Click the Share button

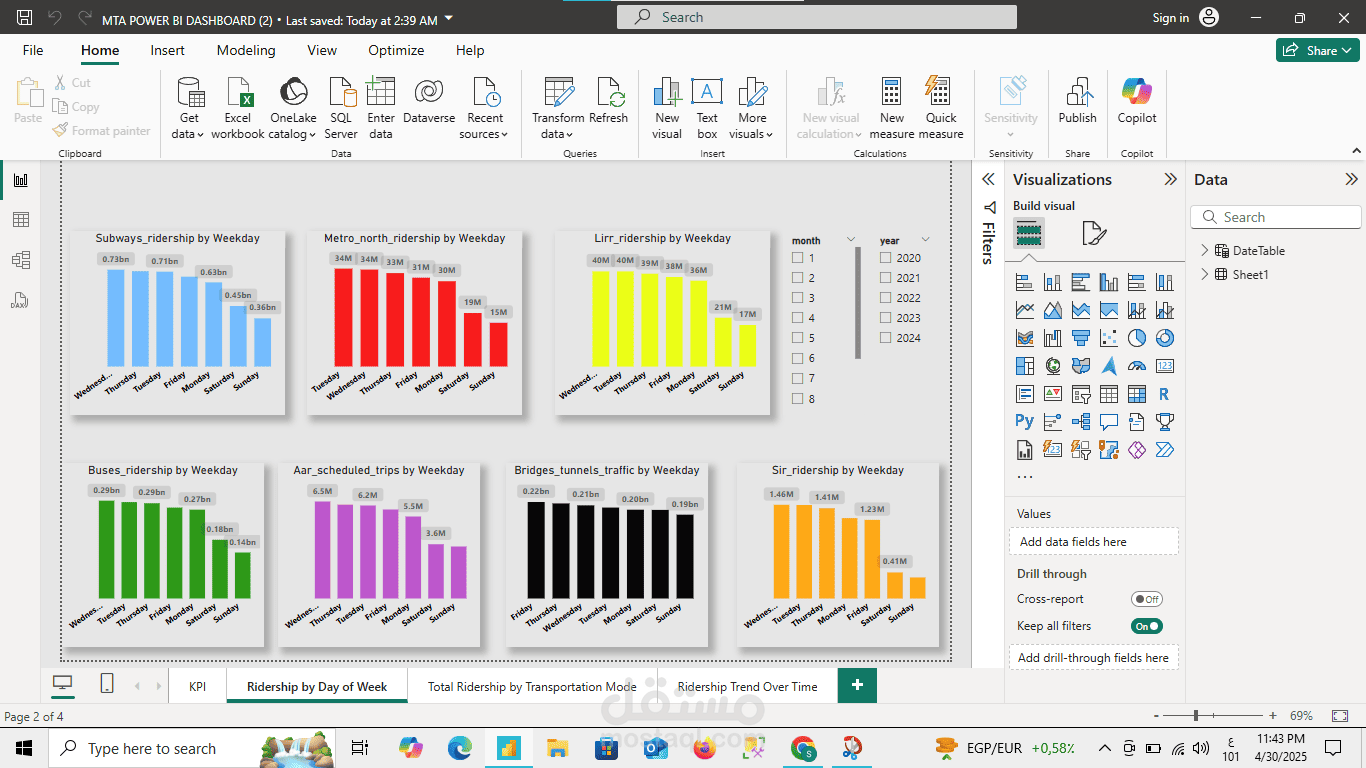point(1317,50)
